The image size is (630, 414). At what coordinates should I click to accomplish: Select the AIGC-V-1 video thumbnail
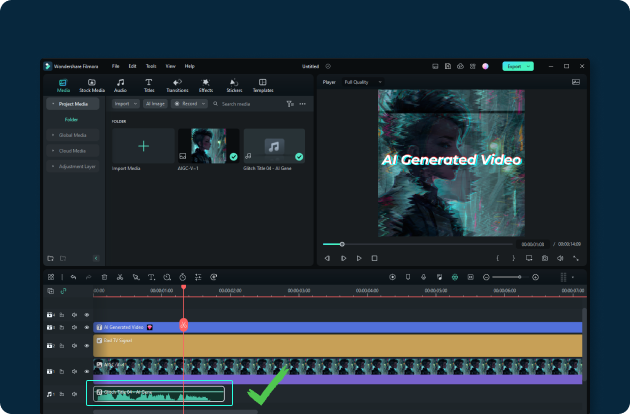pyautogui.click(x=209, y=146)
